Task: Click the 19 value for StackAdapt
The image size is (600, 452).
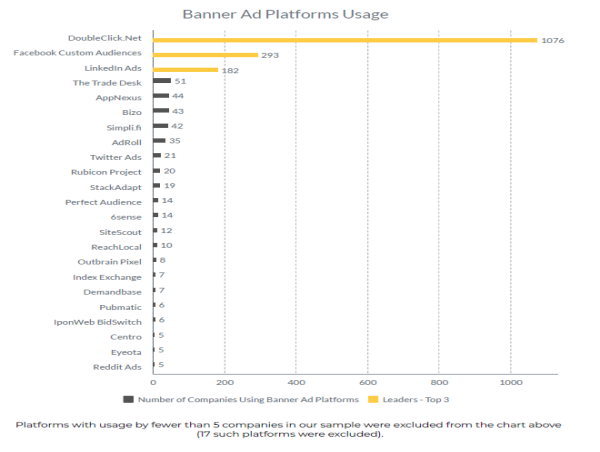Action: (x=170, y=186)
